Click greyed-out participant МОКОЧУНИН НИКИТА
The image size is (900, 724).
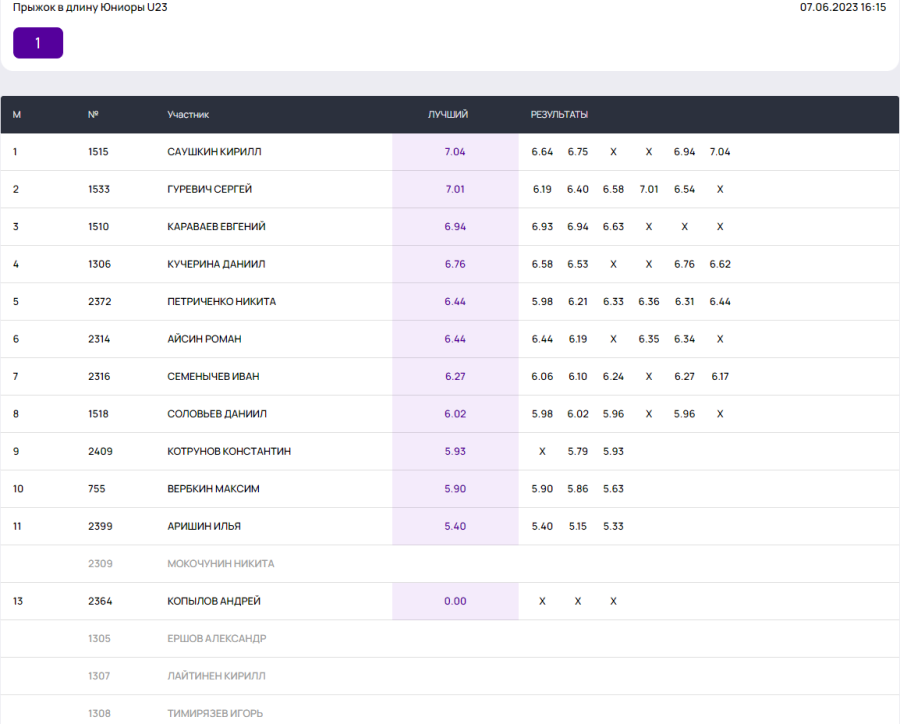click(x=220, y=564)
